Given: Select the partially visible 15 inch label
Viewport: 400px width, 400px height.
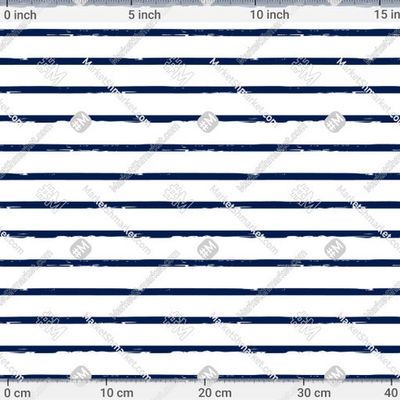Looking at the screenshot, I should [387, 14].
